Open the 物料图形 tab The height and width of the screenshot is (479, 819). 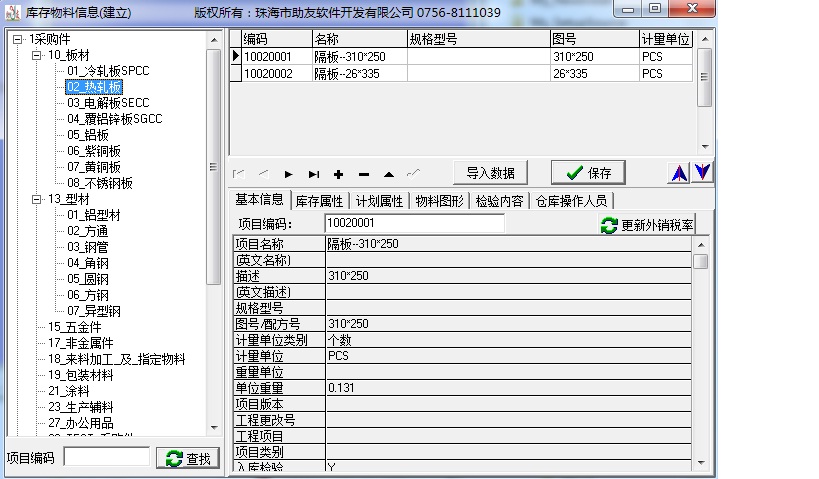(x=439, y=201)
